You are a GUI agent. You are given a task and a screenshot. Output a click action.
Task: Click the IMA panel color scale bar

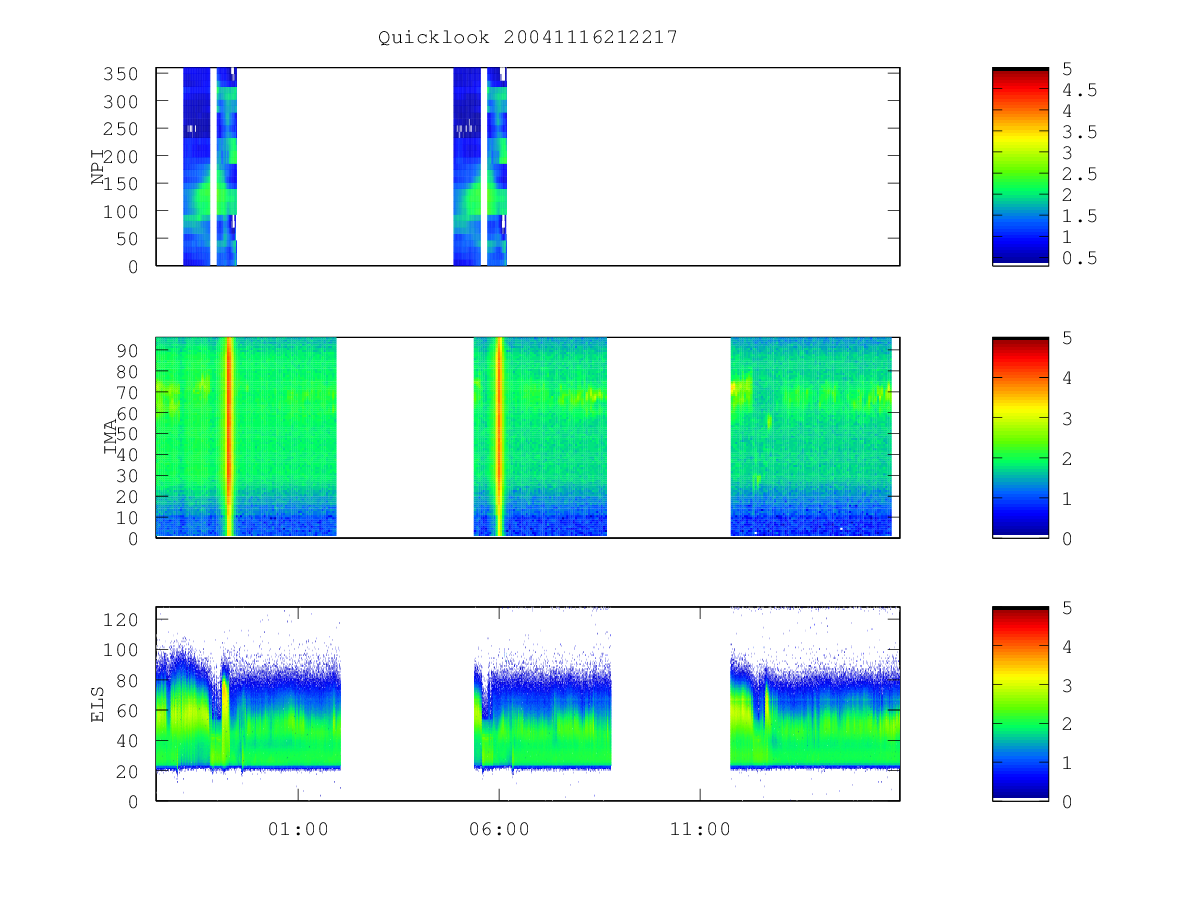tap(1020, 437)
